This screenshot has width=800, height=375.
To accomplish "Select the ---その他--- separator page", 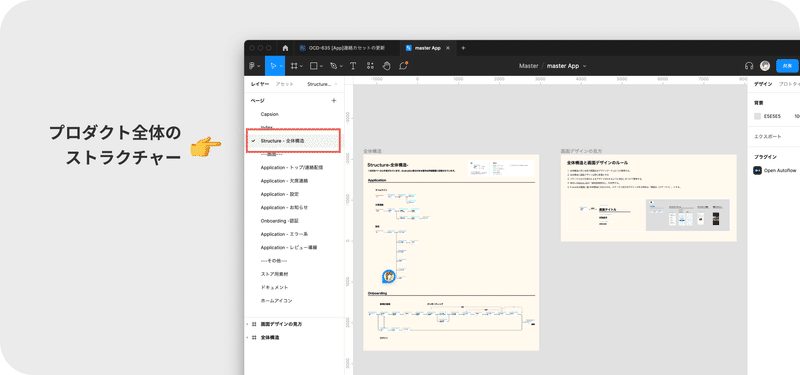I will click(274, 260).
